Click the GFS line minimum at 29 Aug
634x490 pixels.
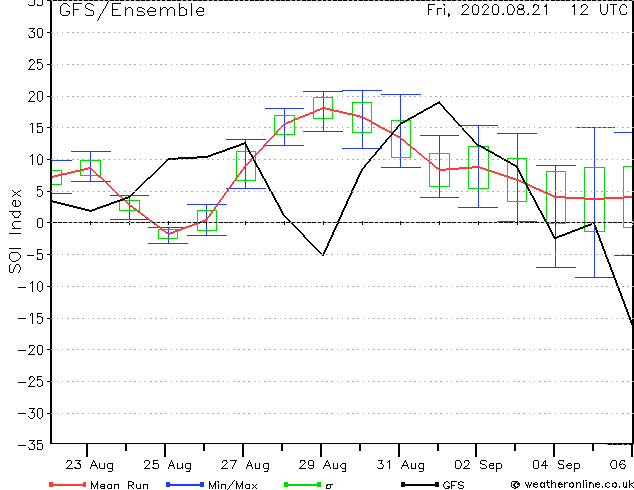tap(323, 255)
